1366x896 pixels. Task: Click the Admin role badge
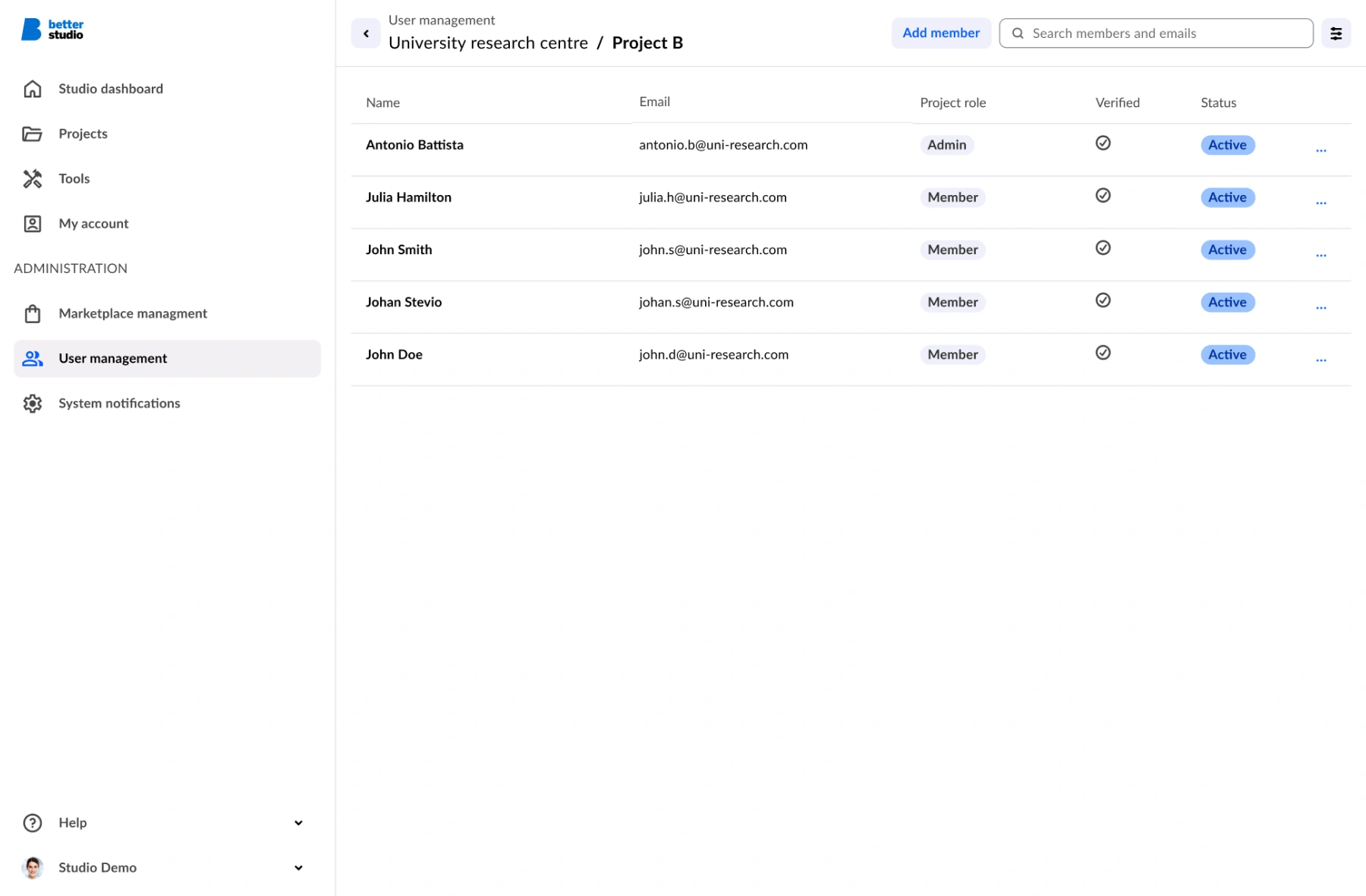click(946, 145)
